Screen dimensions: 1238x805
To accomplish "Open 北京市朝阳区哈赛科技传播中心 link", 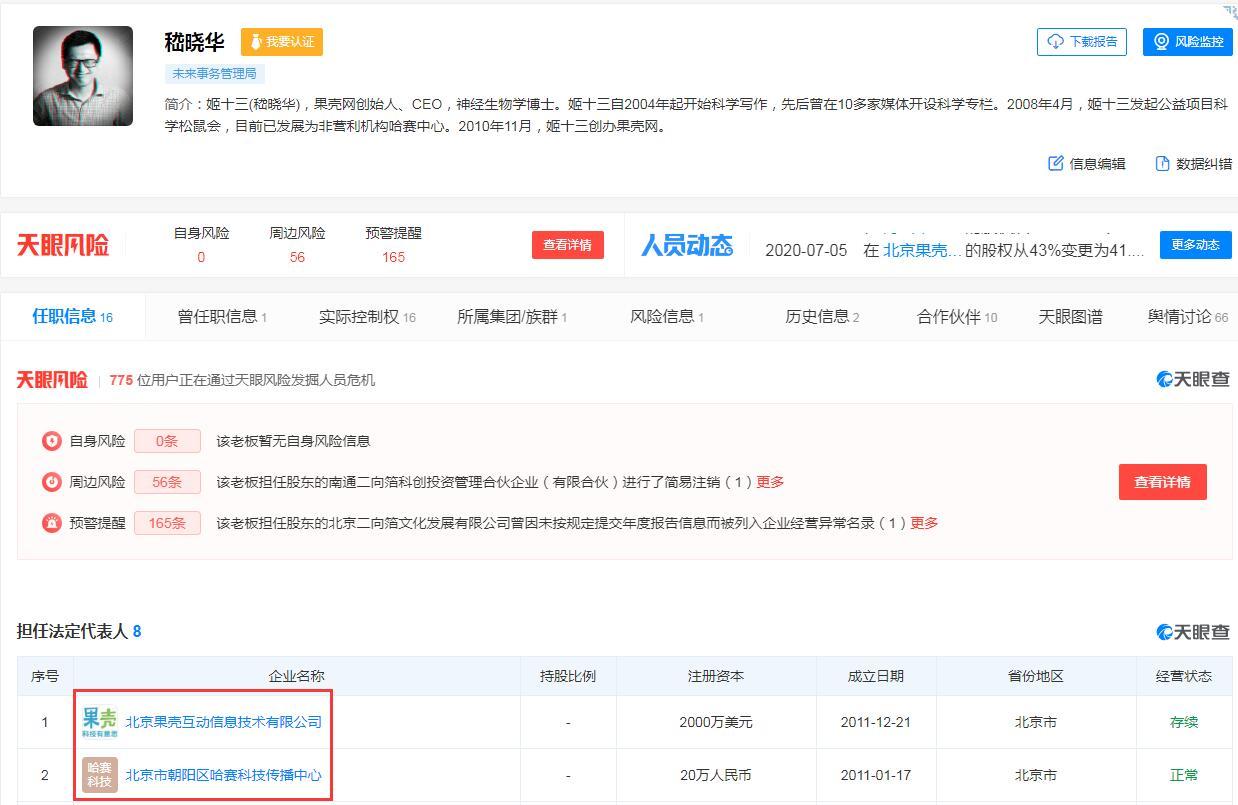I will pyautogui.click(x=223, y=775).
